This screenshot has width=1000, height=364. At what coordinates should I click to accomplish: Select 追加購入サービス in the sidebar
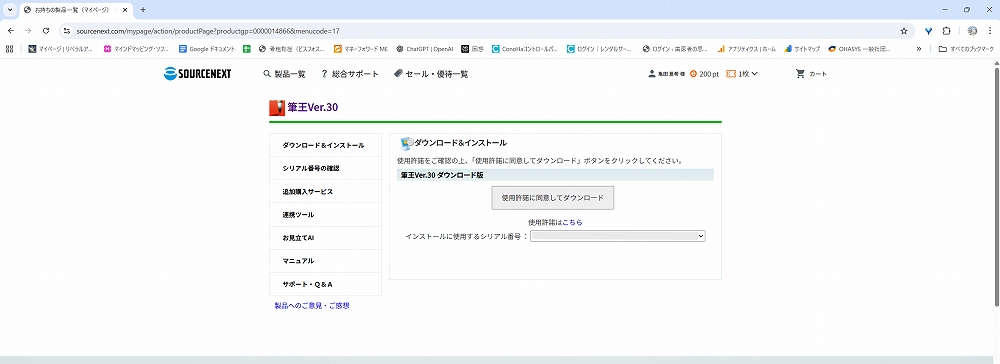coord(325,191)
